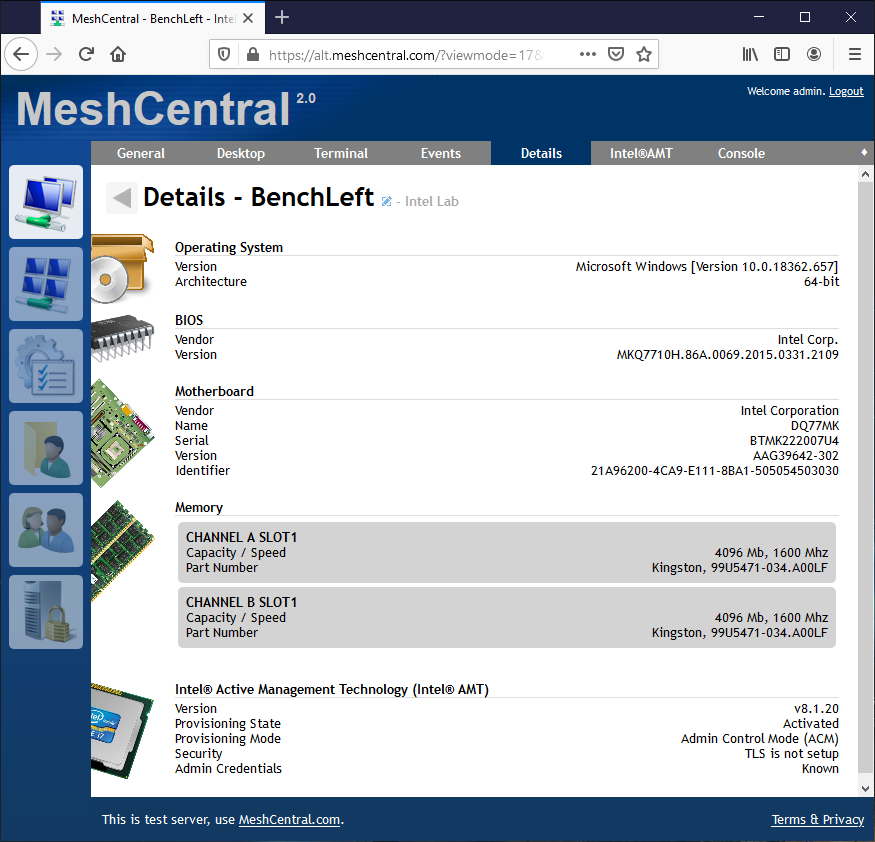Click the AMT version v8.1.20
Viewport: 875px width, 842px height.
pyautogui.click(x=816, y=709)
